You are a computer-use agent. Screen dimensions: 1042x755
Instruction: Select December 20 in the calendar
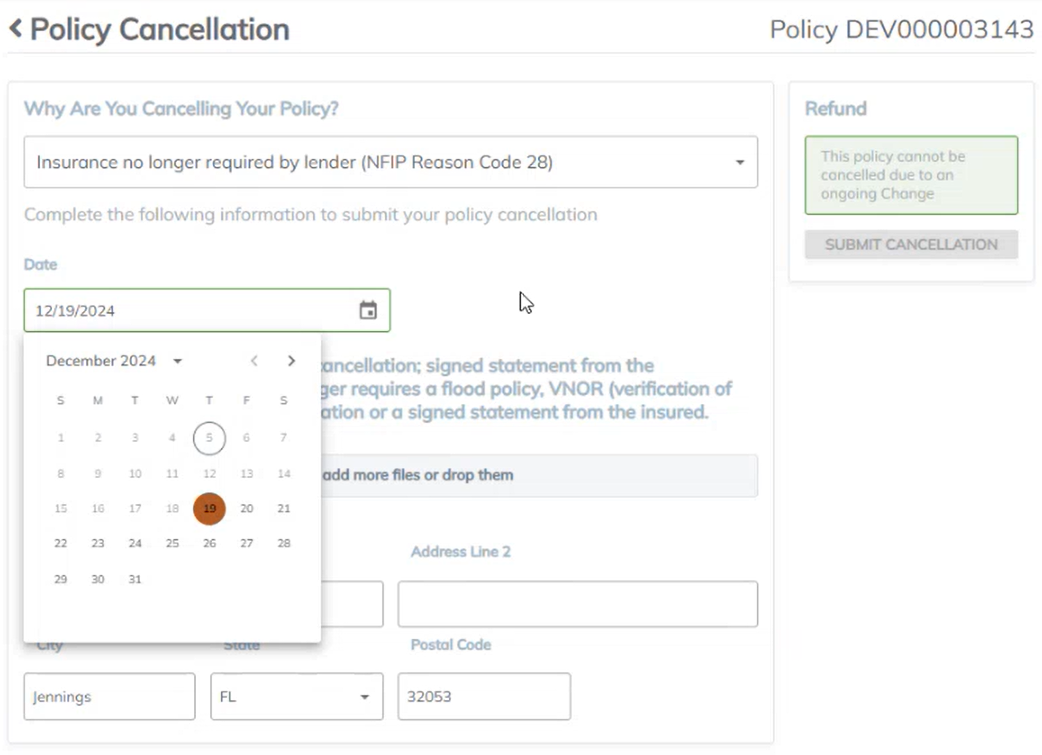[x=247, y=509]
